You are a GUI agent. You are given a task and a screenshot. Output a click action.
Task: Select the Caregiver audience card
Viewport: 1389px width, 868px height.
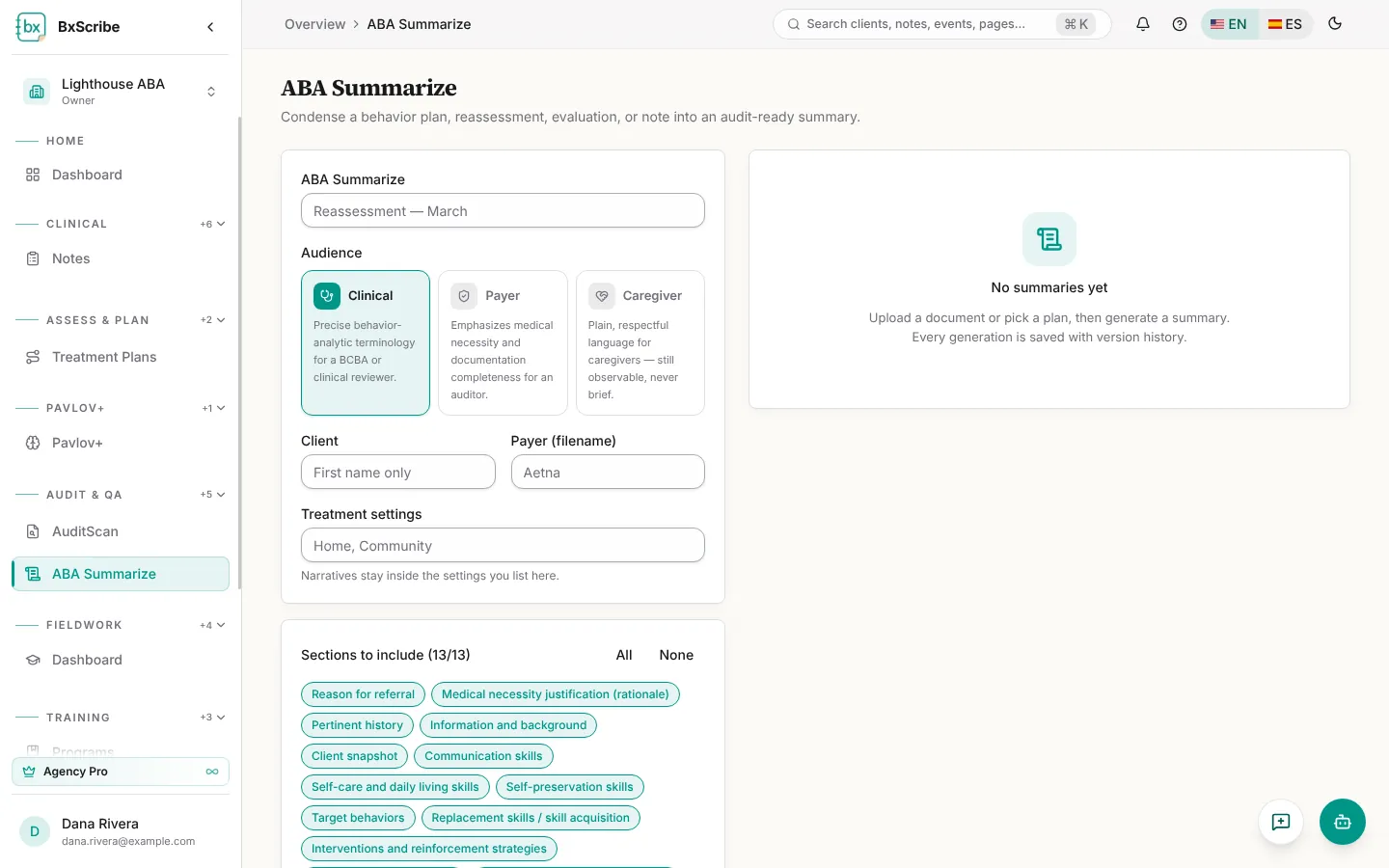(640, 342)
